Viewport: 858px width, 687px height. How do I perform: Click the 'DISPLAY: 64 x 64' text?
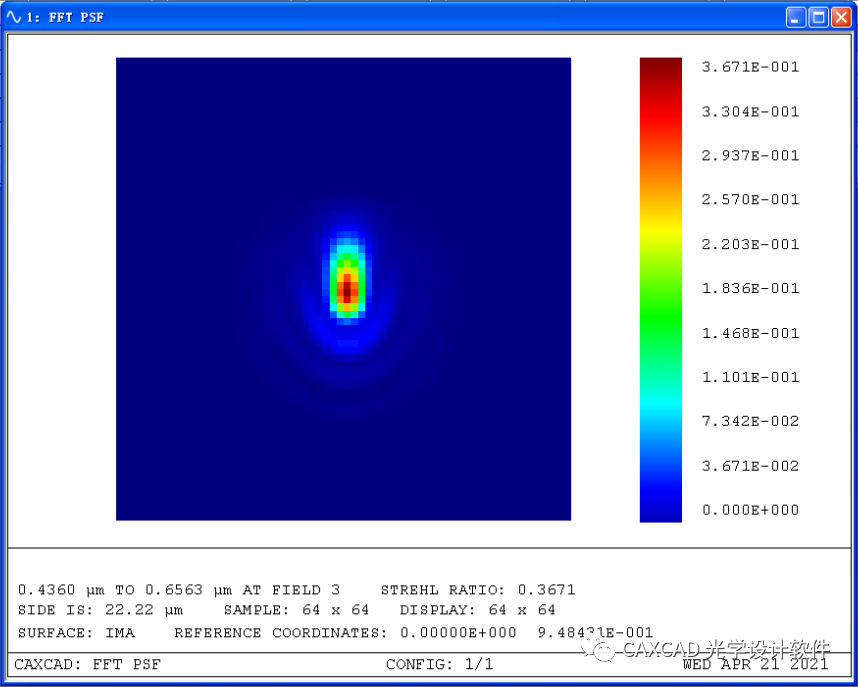[x=478, y=609]
